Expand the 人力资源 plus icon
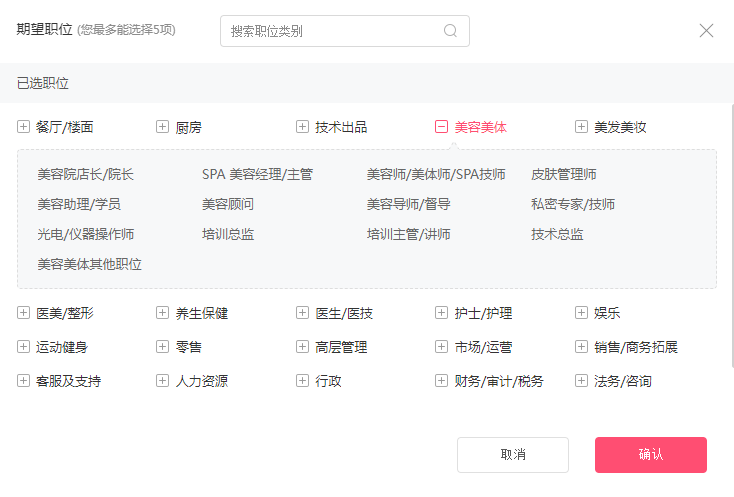The image size is (734, 497). click(162, 381)
